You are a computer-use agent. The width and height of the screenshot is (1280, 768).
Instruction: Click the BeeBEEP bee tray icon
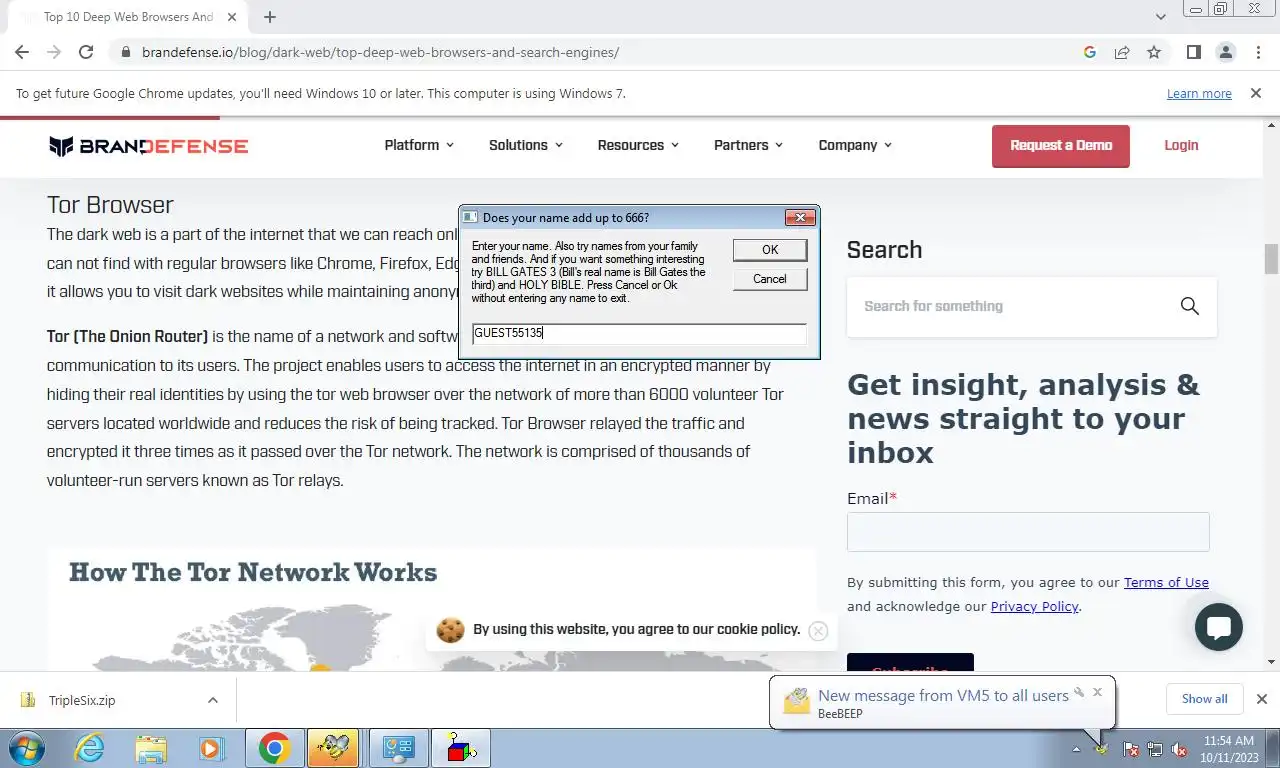tap(1102, 748)
